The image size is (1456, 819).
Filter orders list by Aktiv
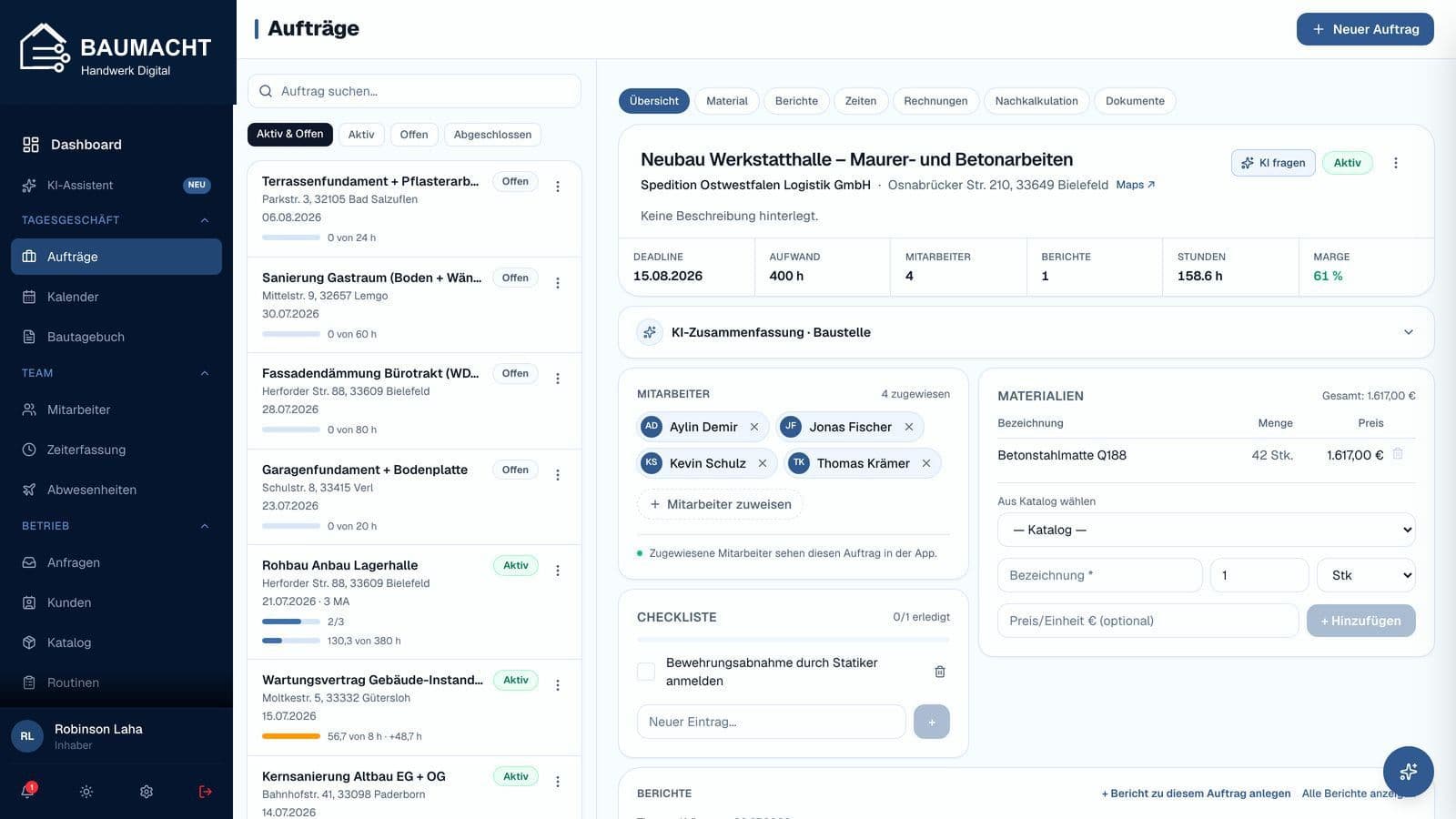361,135
